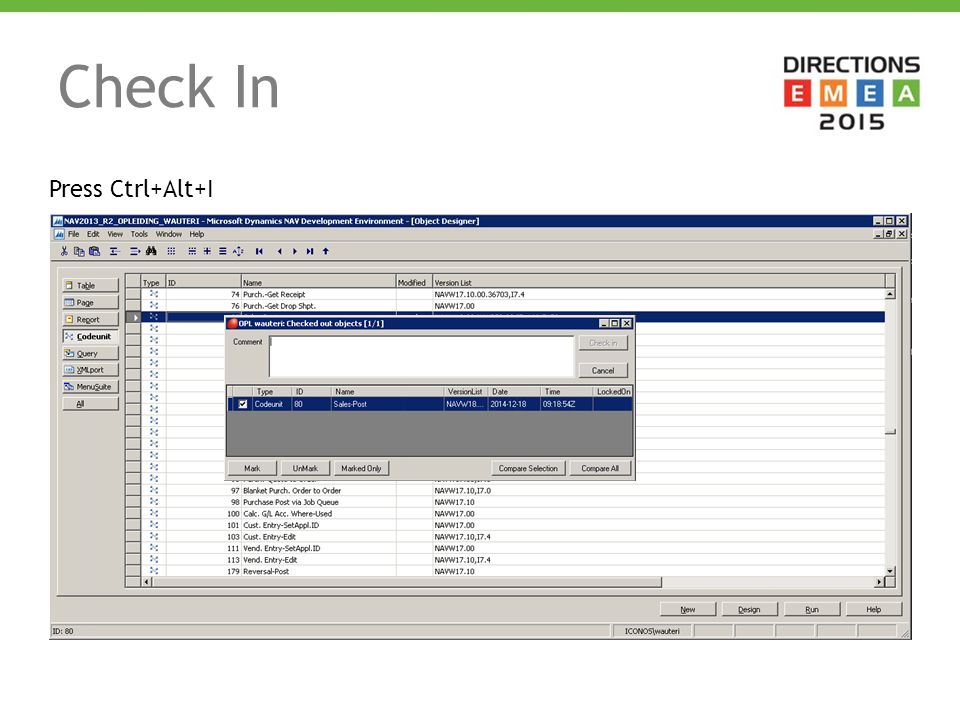Click the codeunit icon in row 74
960x720 pixels.
tap(154, 294)
